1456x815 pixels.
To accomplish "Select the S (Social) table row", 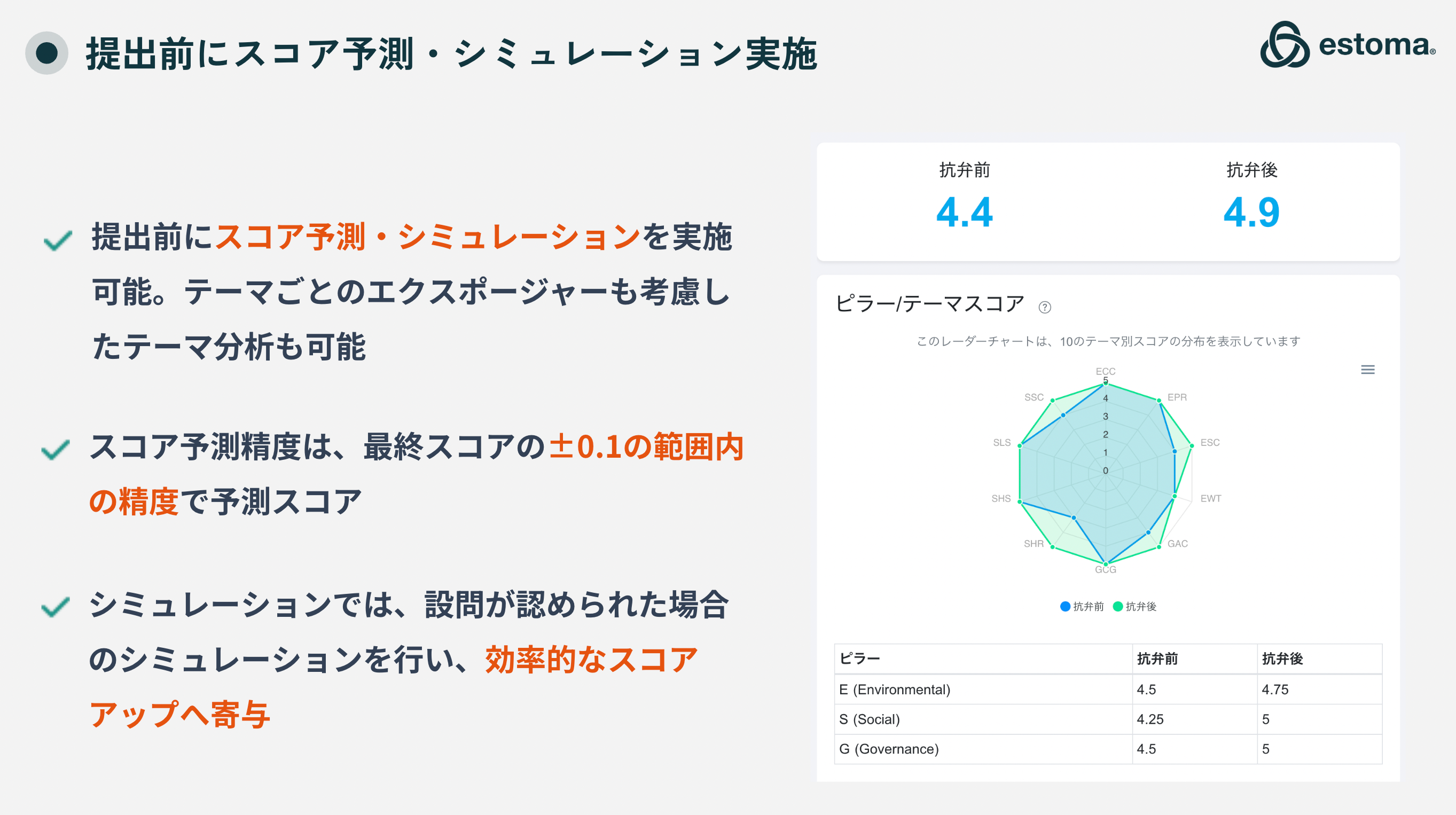I will 1108,719.
